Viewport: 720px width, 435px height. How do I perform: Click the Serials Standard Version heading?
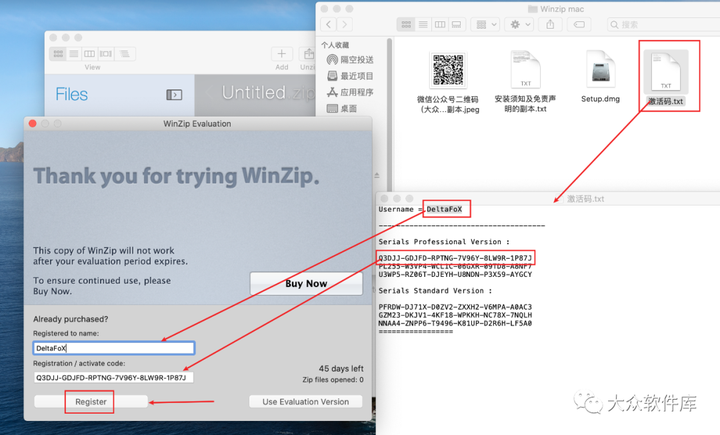point(435,291)
